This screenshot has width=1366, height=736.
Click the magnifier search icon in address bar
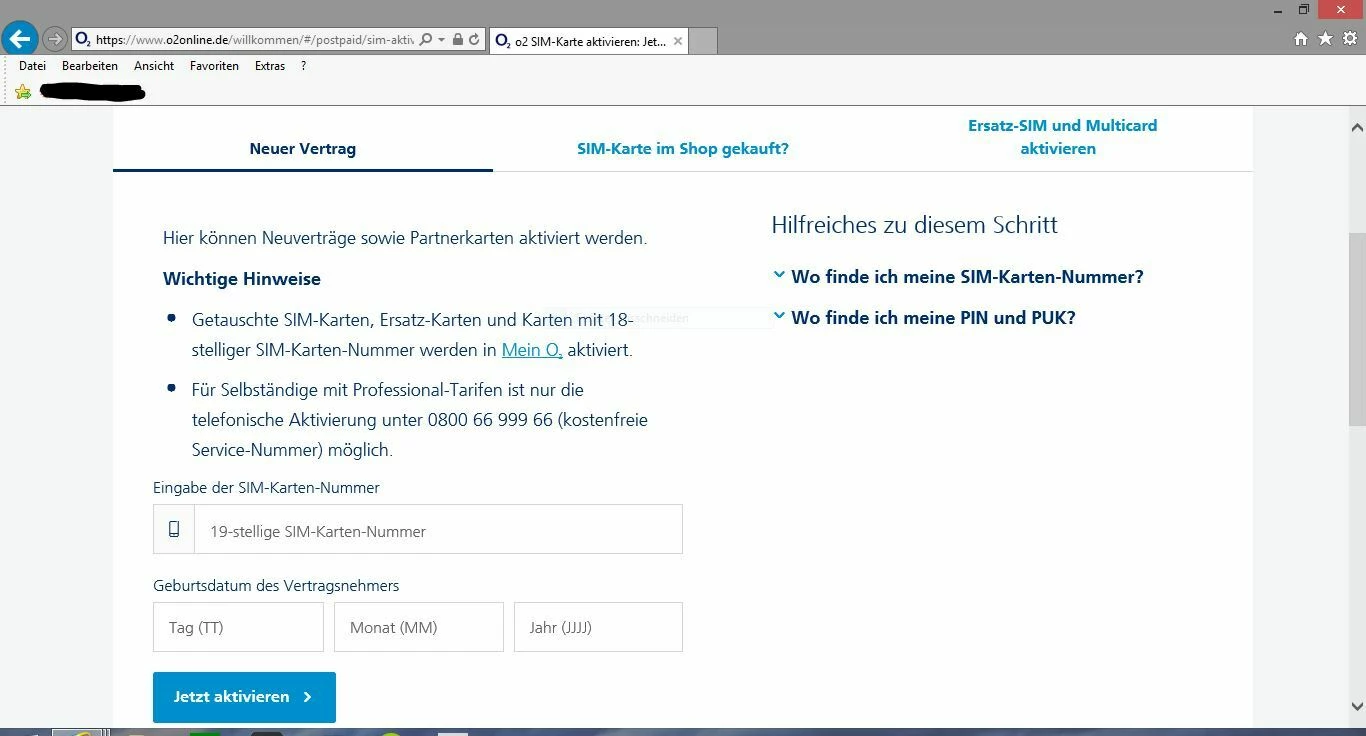click(426, 40)
